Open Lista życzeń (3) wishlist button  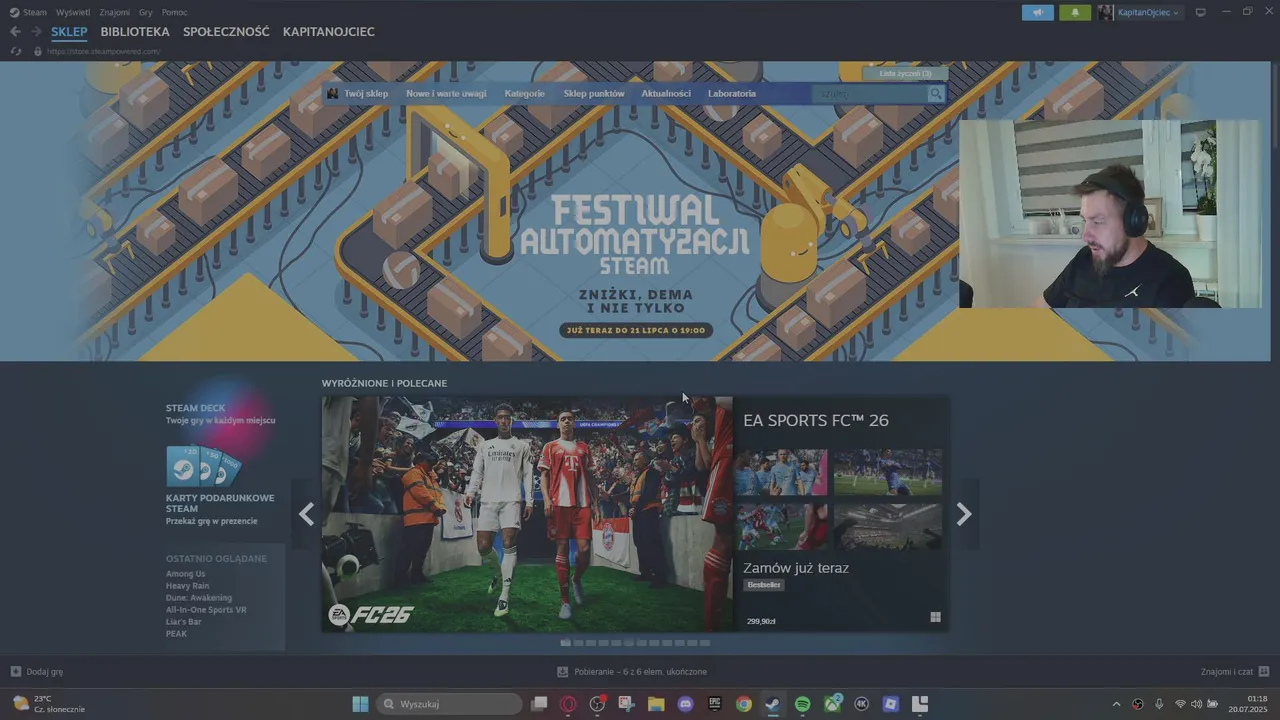point(906,74)
